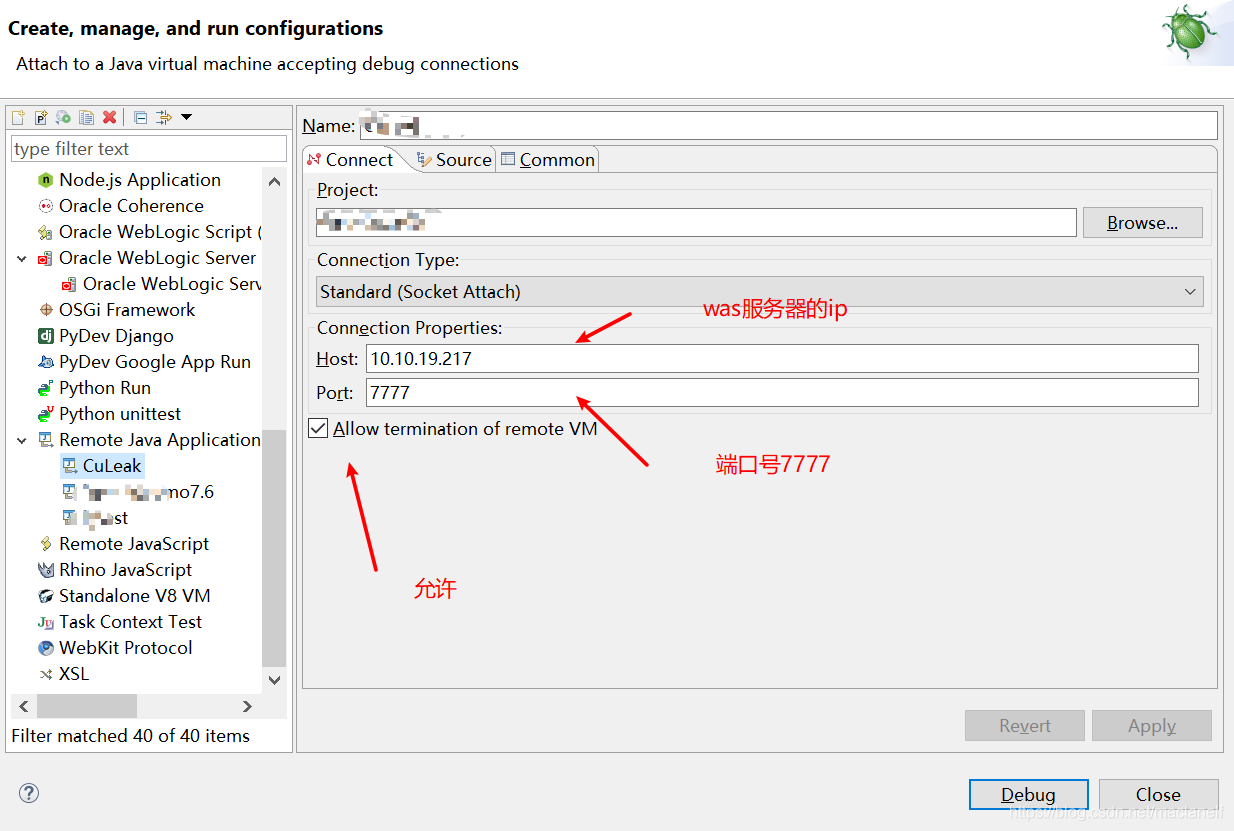Click the Remote Java Application icon
Screen dimensions: 1234x831
click(45, 440)
